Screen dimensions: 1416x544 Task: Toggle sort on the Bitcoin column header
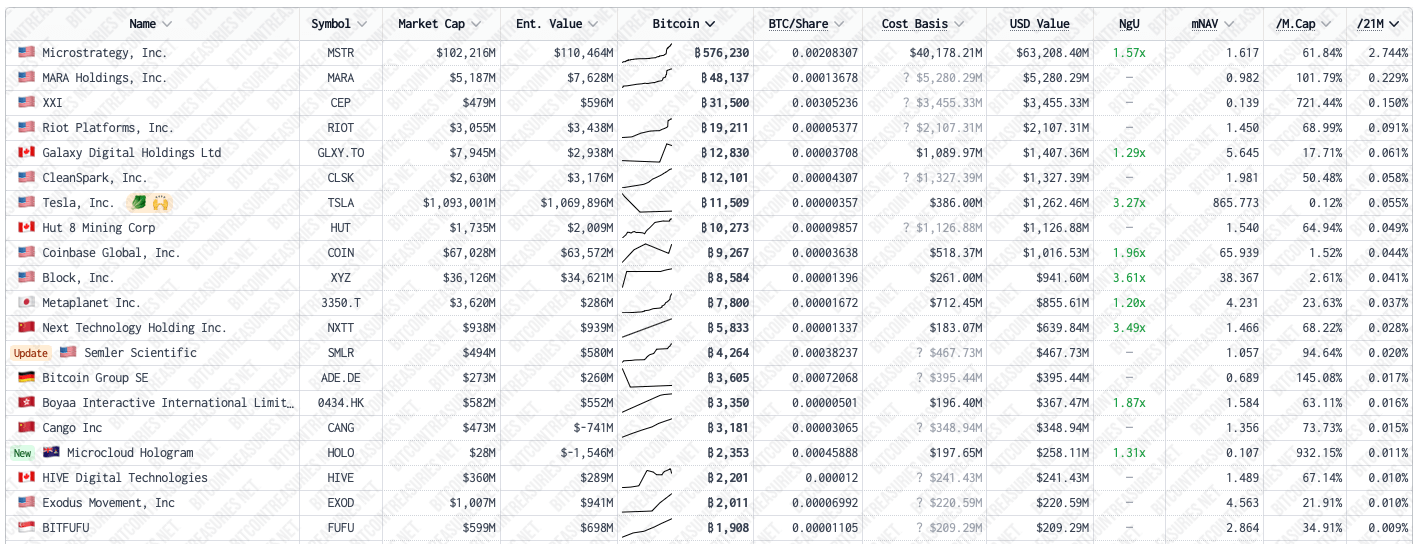tap(684, 24)
